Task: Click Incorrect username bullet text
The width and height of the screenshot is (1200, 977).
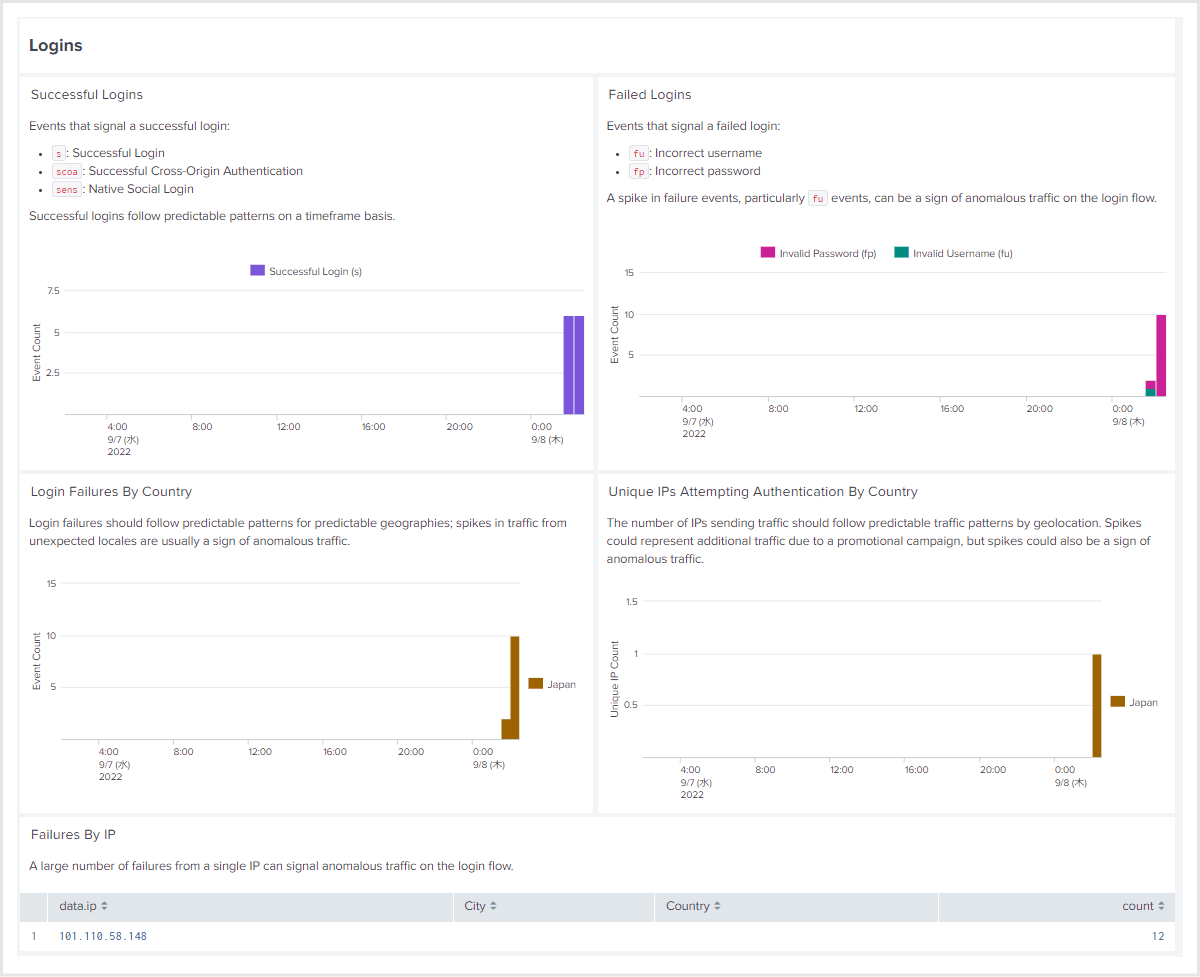Action: 708,153
